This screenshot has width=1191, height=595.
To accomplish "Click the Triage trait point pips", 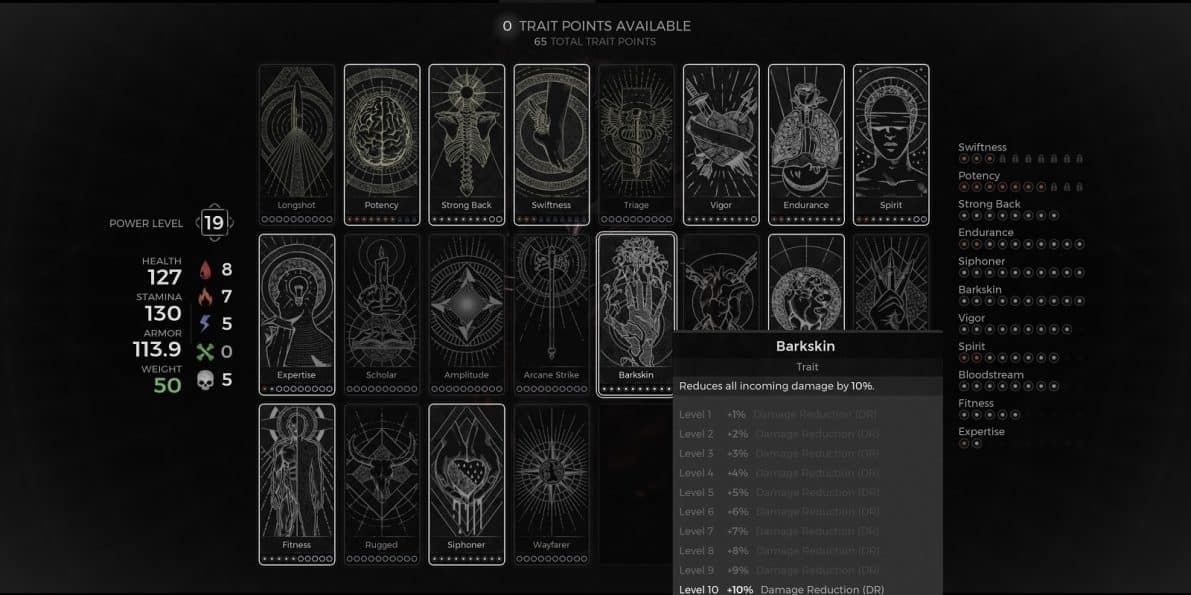I will coord(637,220).
